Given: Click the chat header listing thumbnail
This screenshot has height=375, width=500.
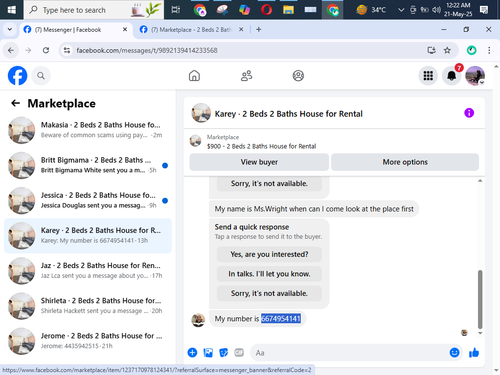Looking at the screenshot, I should [x=201, y=113].
